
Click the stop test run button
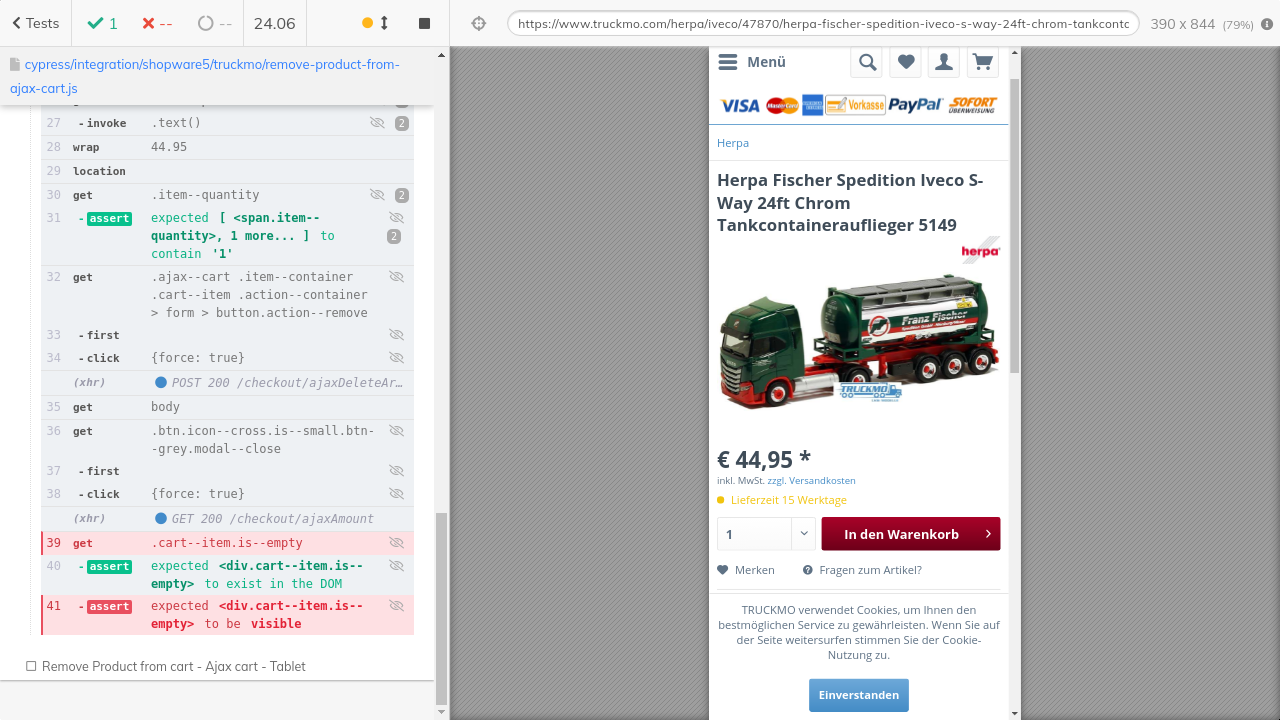pyautogui.click(x=424, y=23)
